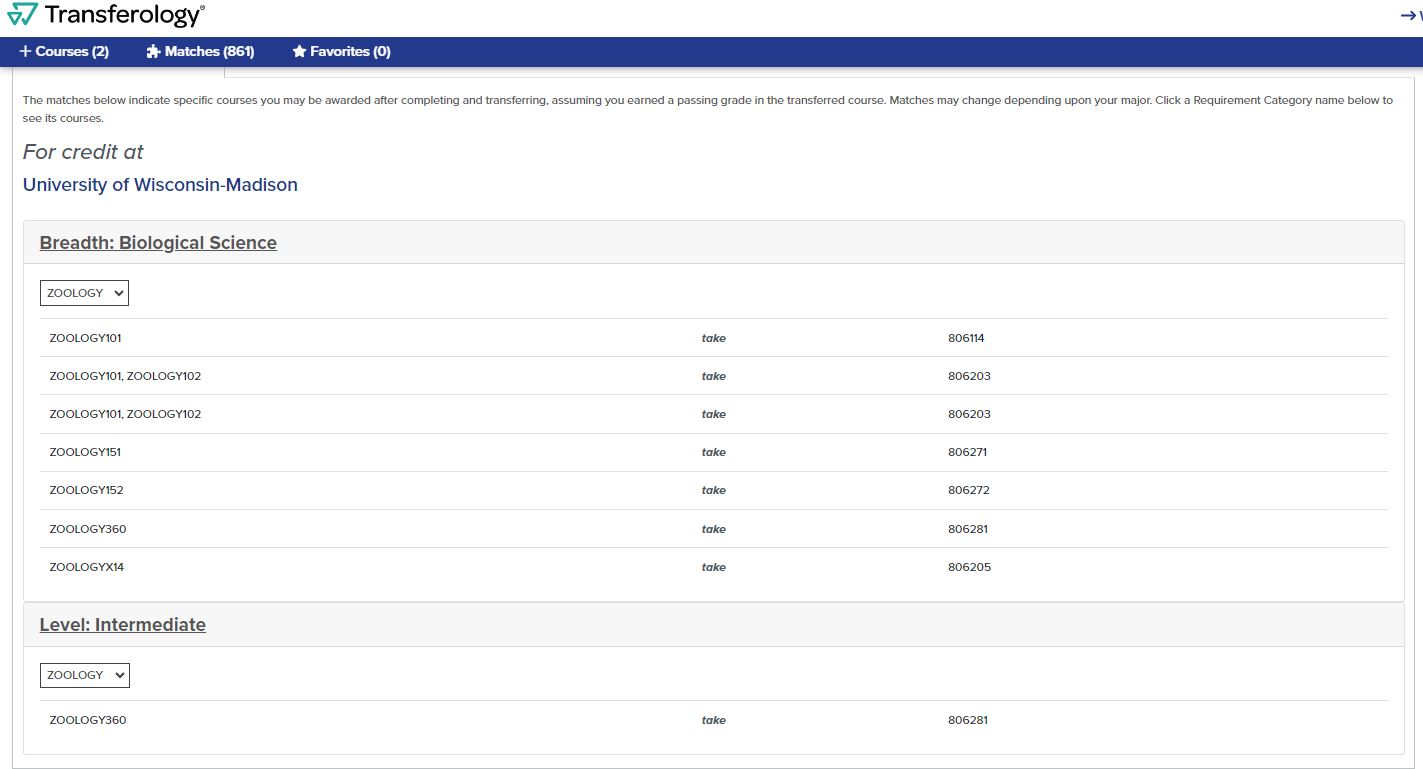The height and width of the screenshot is (769, 1423).
Task: Click 'take' in the ZOOLOGY151 row
Action: [714, 452]
